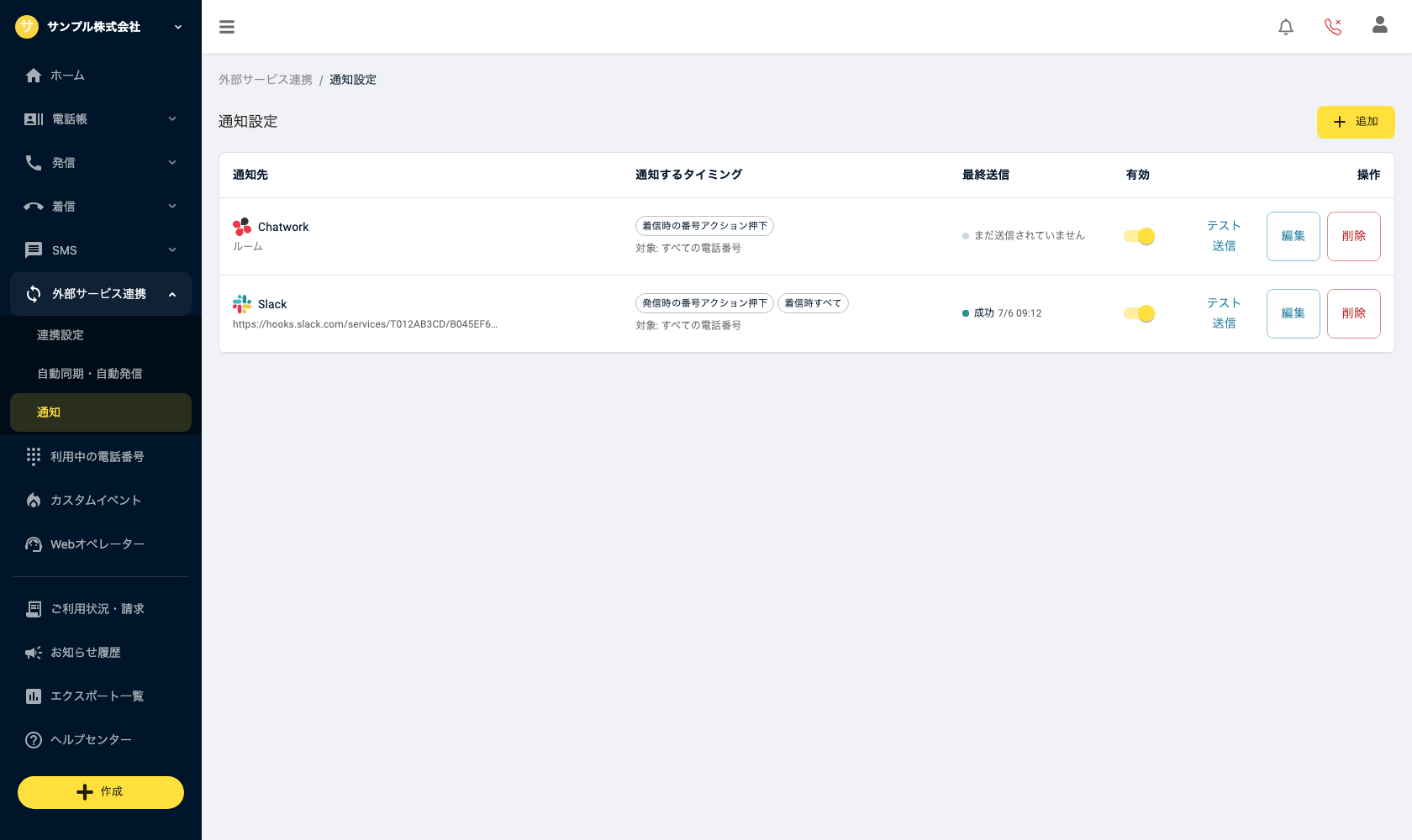Open the notifications bell icon

click(x=1286, y=27)
